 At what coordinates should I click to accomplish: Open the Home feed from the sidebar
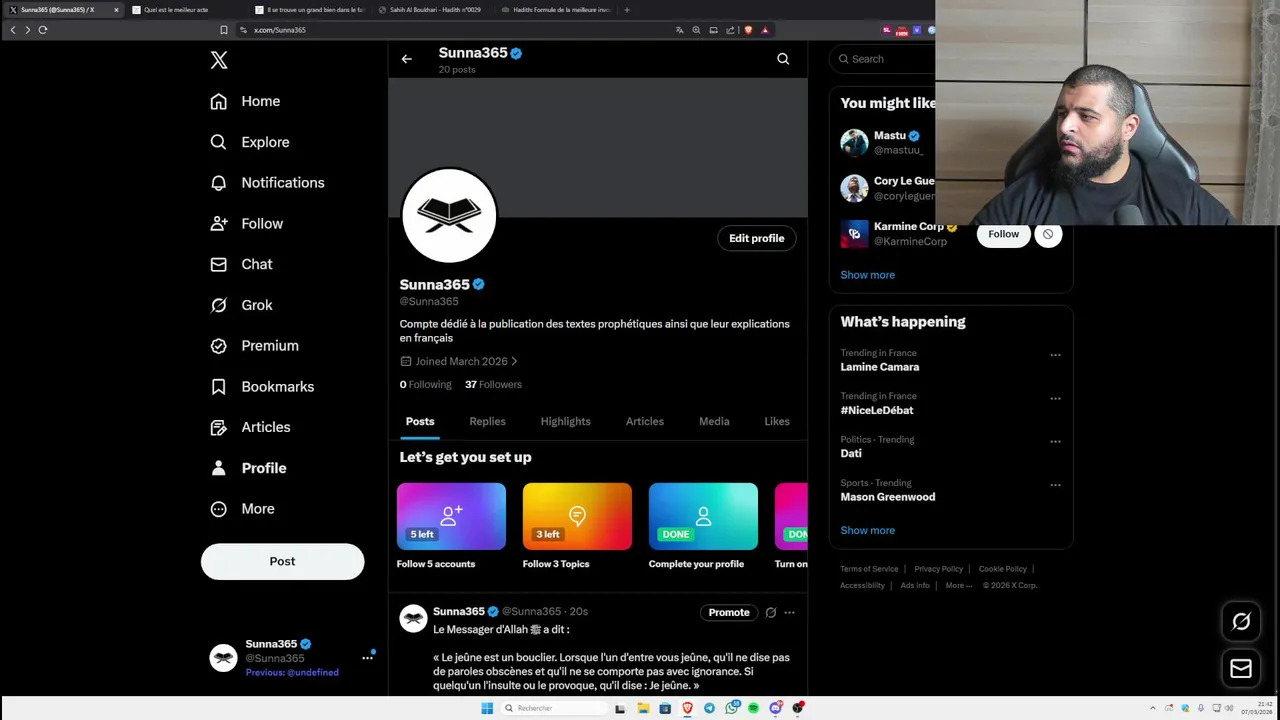point(245,101)
